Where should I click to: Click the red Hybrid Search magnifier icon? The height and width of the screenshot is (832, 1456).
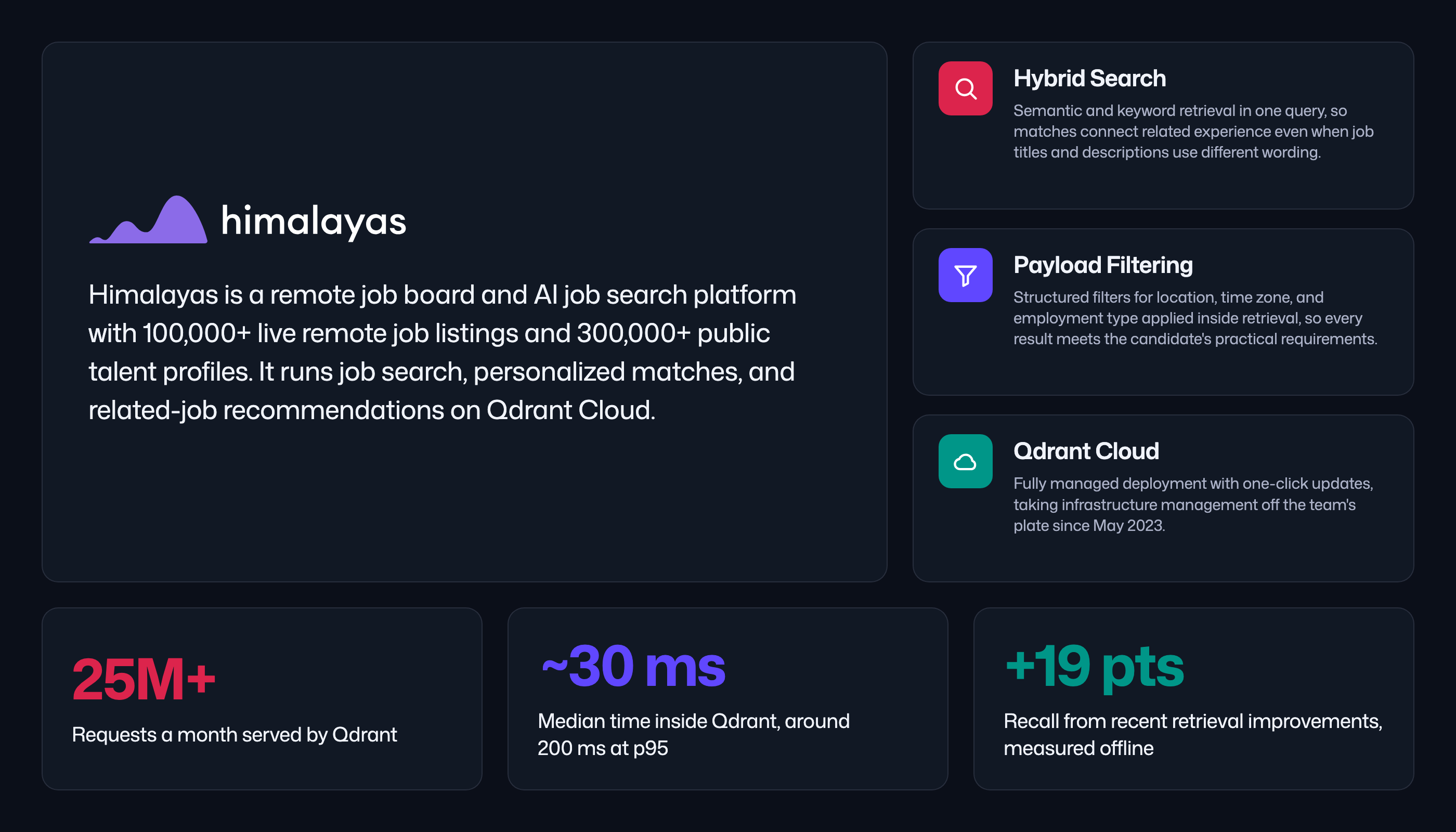965,88
